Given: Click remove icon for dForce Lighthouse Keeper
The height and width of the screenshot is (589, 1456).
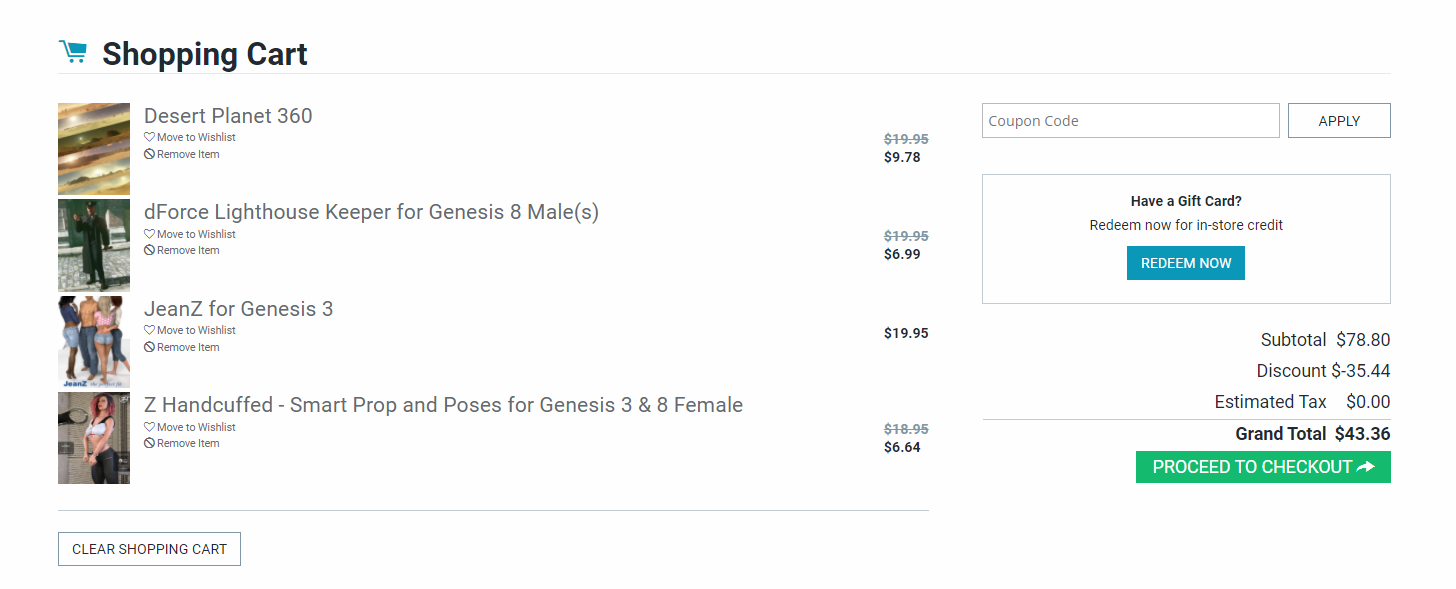Looking at the screenshot, I should coord(149,250).
